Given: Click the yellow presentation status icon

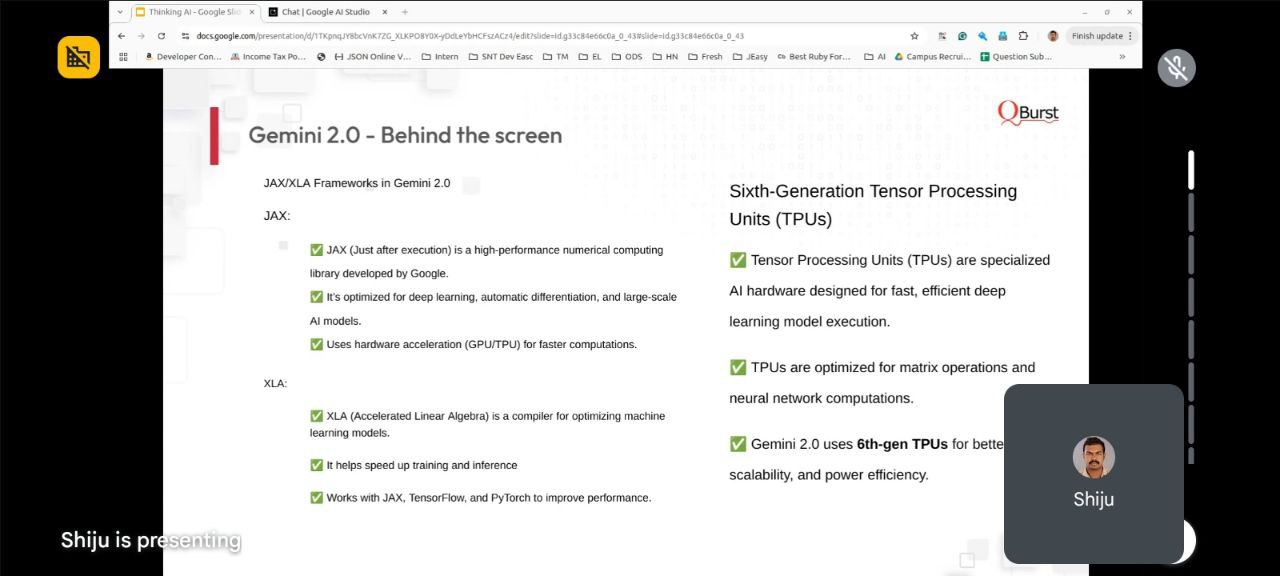Looking at the screenshot, I should [x=79, y=57].
